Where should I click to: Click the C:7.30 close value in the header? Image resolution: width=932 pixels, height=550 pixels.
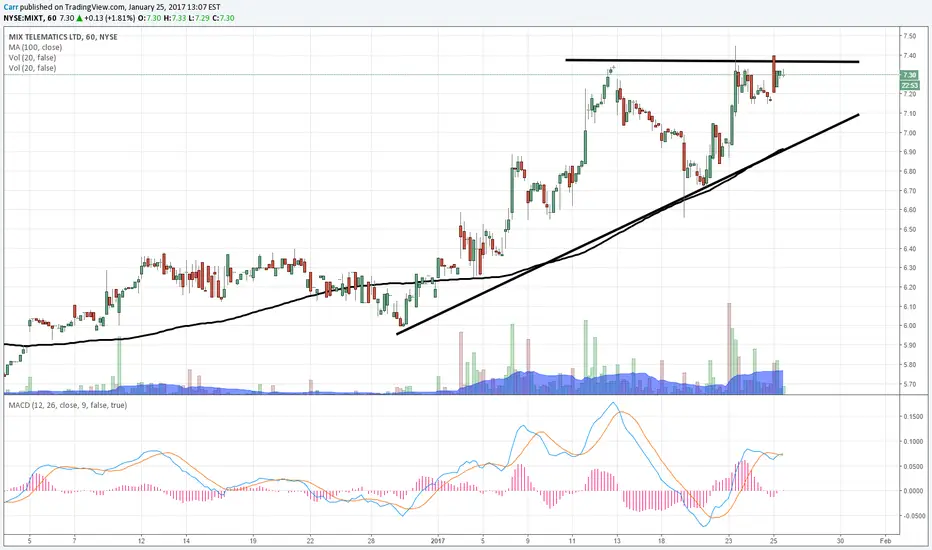tap(223, 18)
